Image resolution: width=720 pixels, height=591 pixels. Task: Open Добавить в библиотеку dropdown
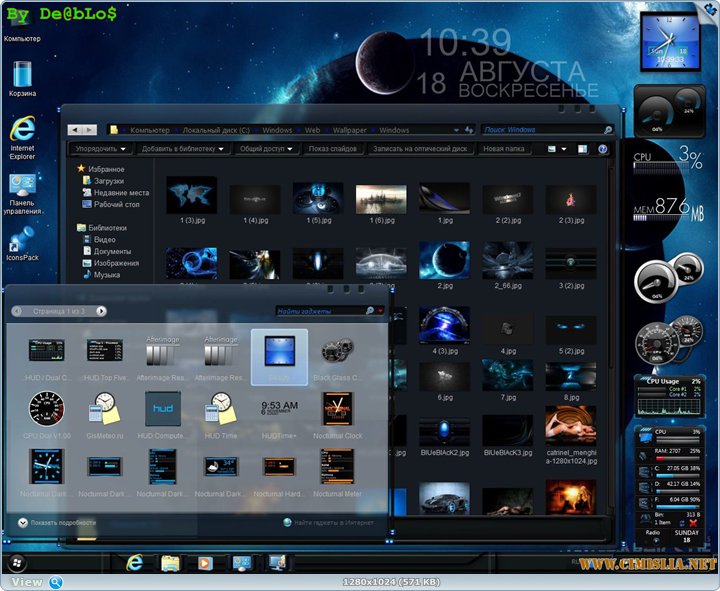pos(184,149)
